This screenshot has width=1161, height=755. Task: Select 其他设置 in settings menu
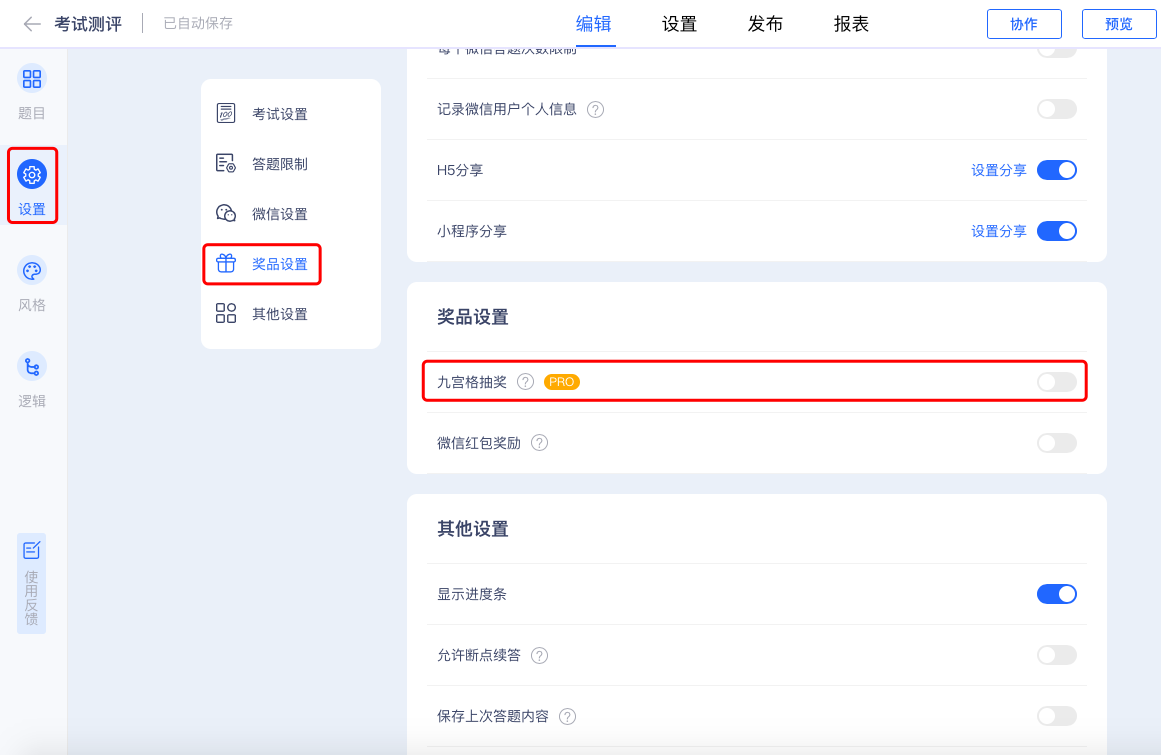point(280,314)
